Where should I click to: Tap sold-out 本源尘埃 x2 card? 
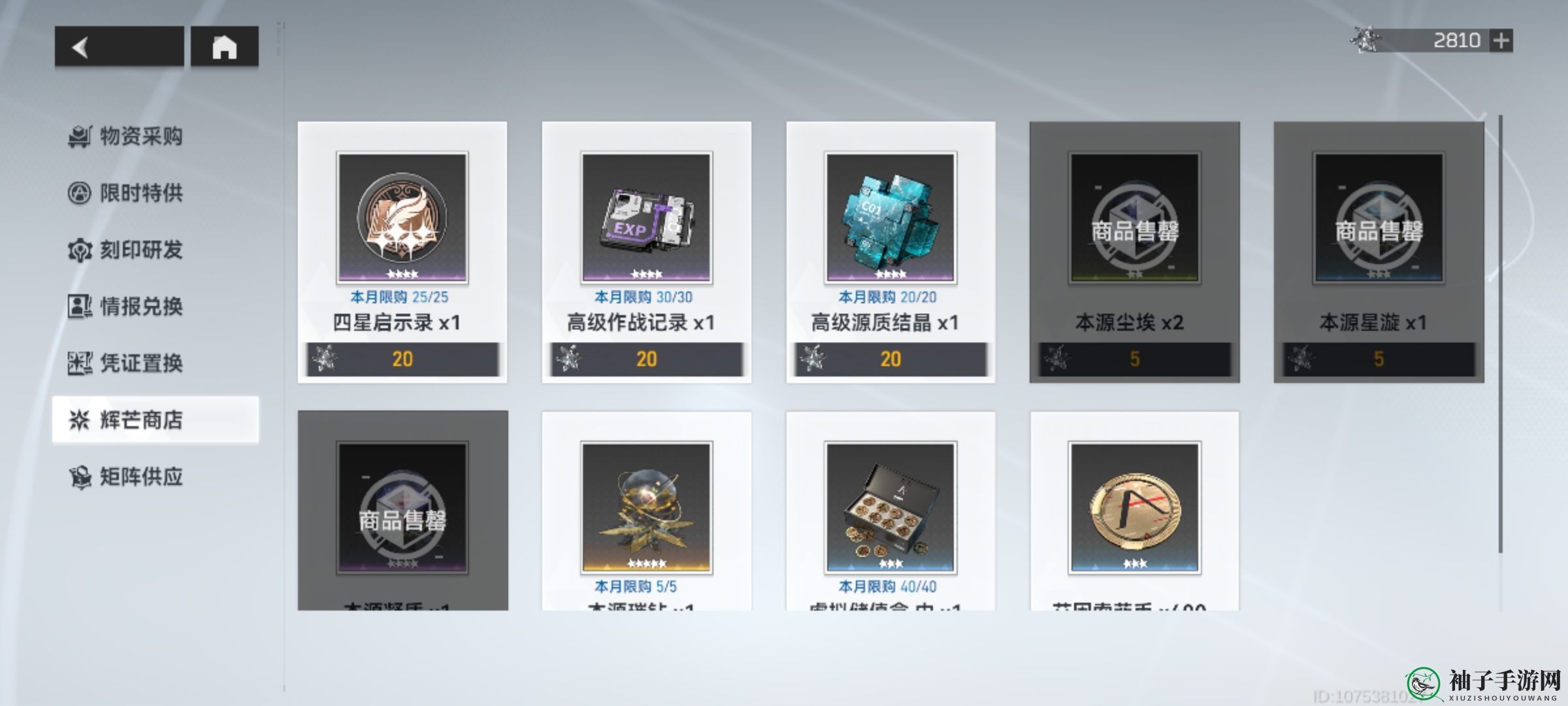click(1135, 252)
